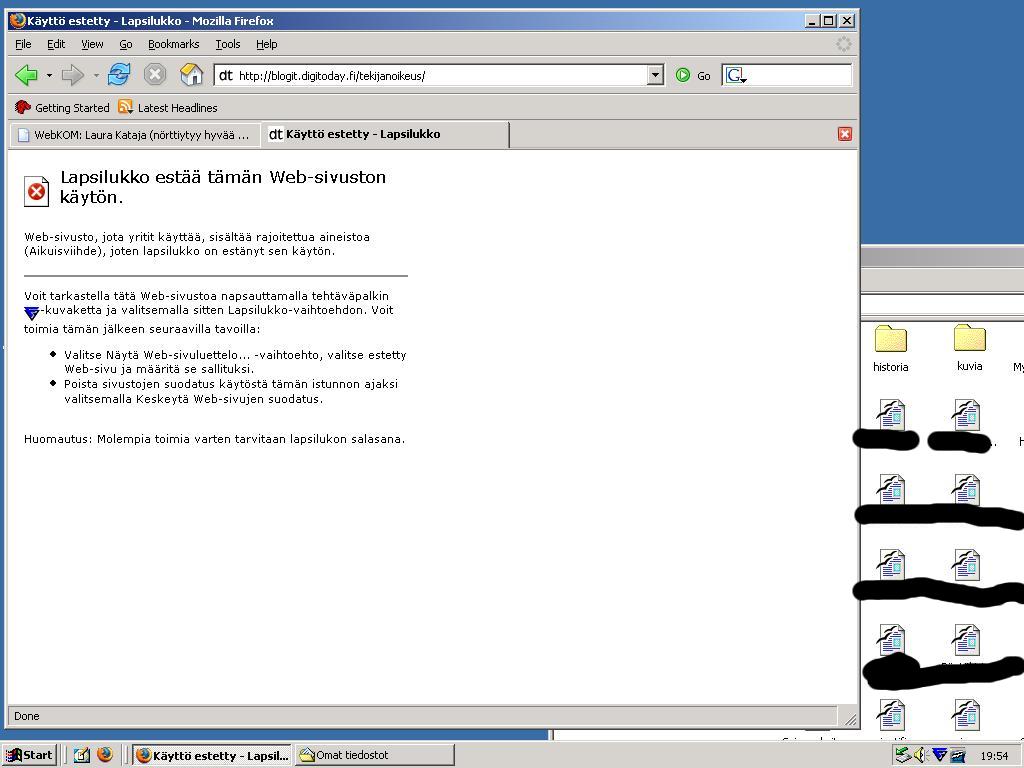1024x768 pixels.
Task: Switch to the WebKOM Laura Kataja tab
Action: coord(134,134)
